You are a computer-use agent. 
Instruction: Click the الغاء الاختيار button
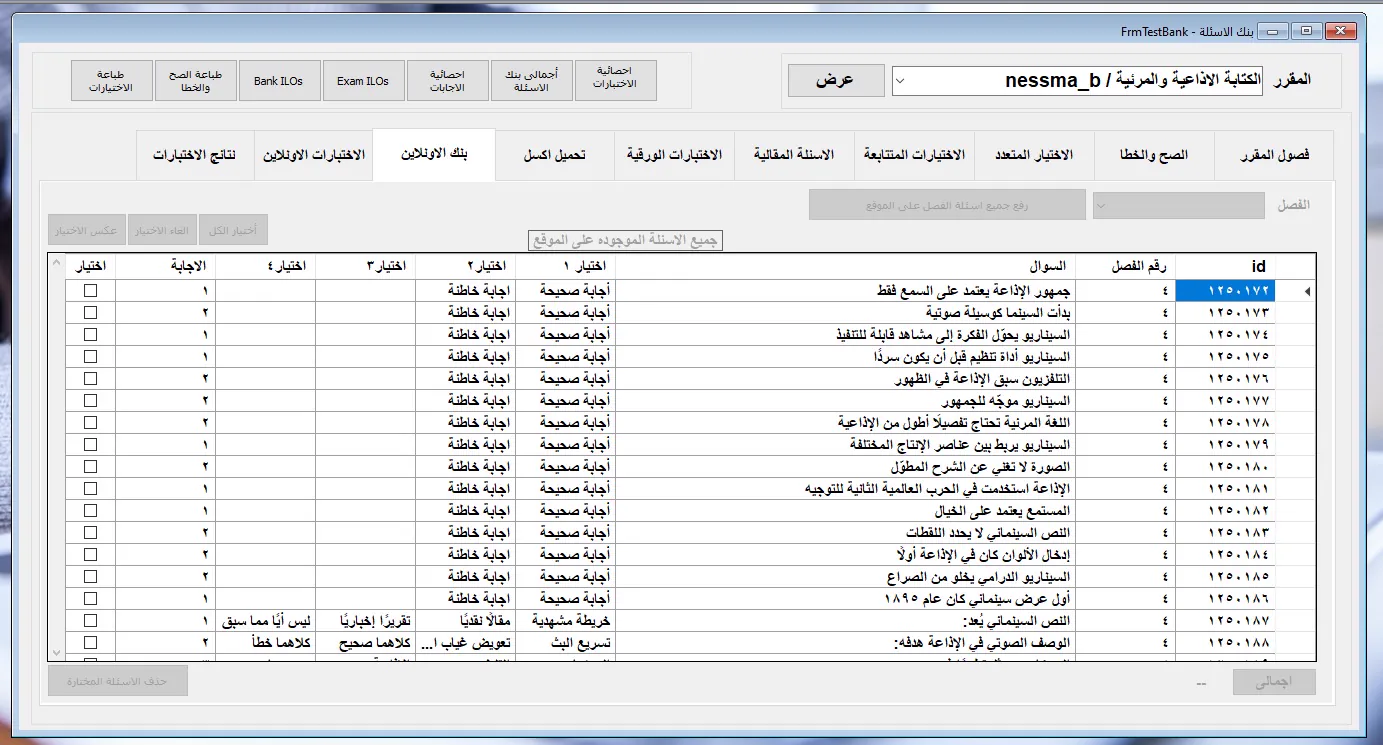click(161, 230)
